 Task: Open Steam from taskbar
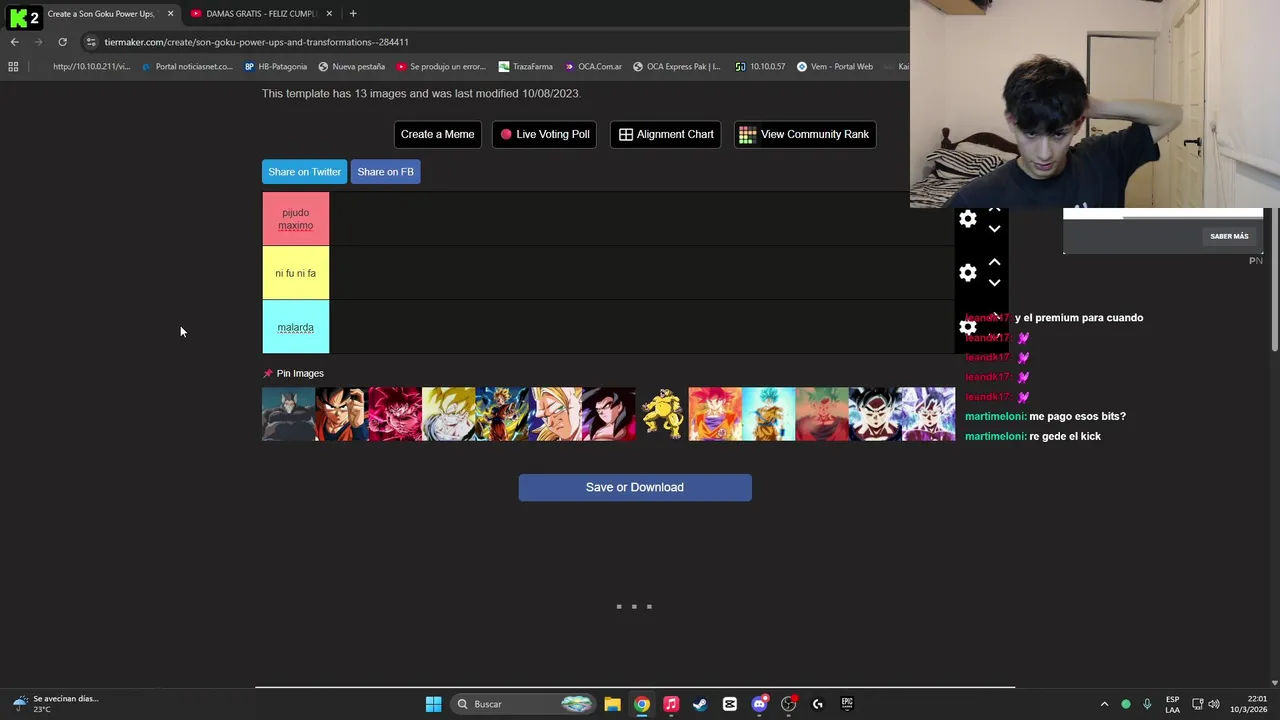tap(700, 704)
